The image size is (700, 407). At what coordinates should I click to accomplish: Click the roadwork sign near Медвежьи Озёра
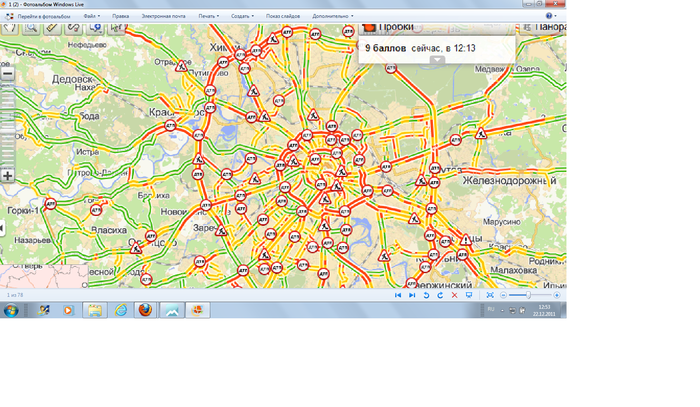[x=481, y=133]
